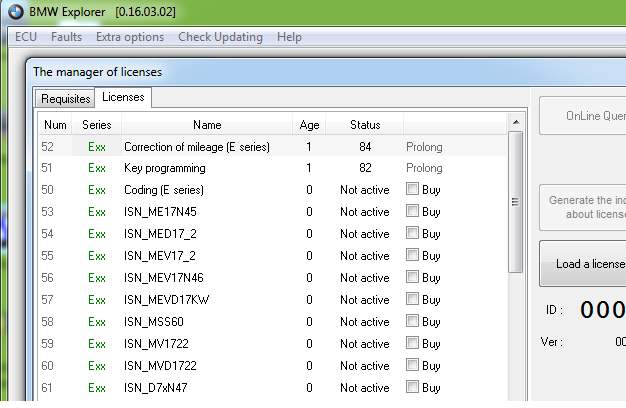The image size is (626, 408).
Task: Click status value 84 in mileage row
Action: [365, 147]
